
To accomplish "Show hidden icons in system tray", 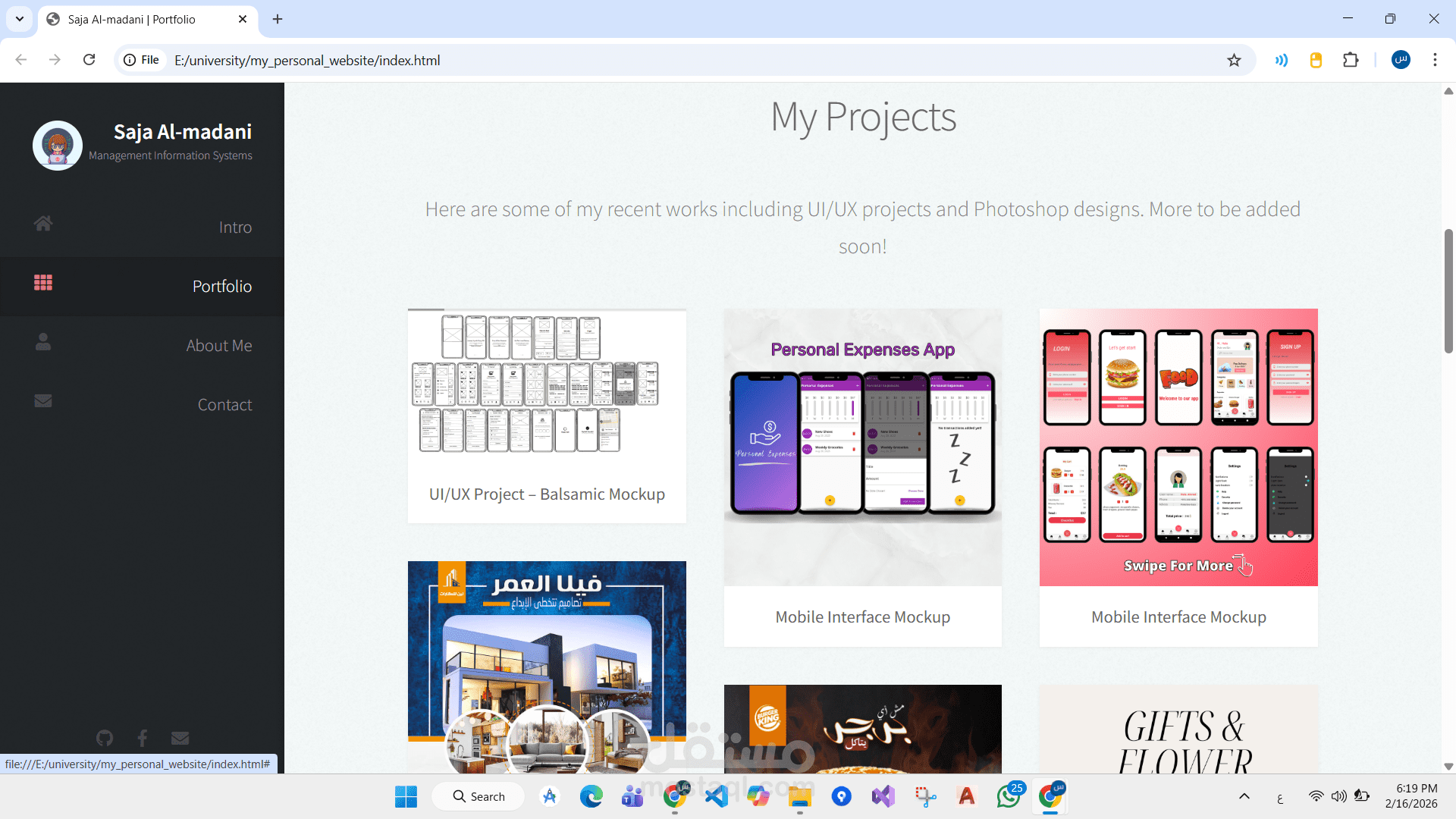I will coord(1244,796).
